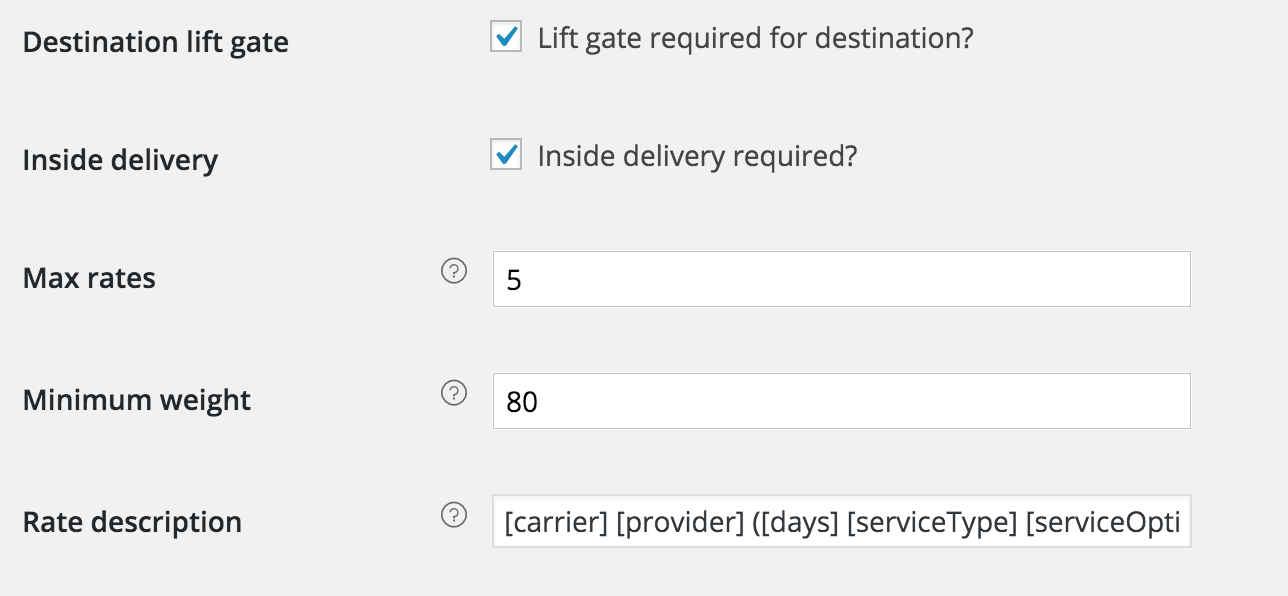Click the 'Rate description' field label
1288x596 pixels.
coord(132,522)
